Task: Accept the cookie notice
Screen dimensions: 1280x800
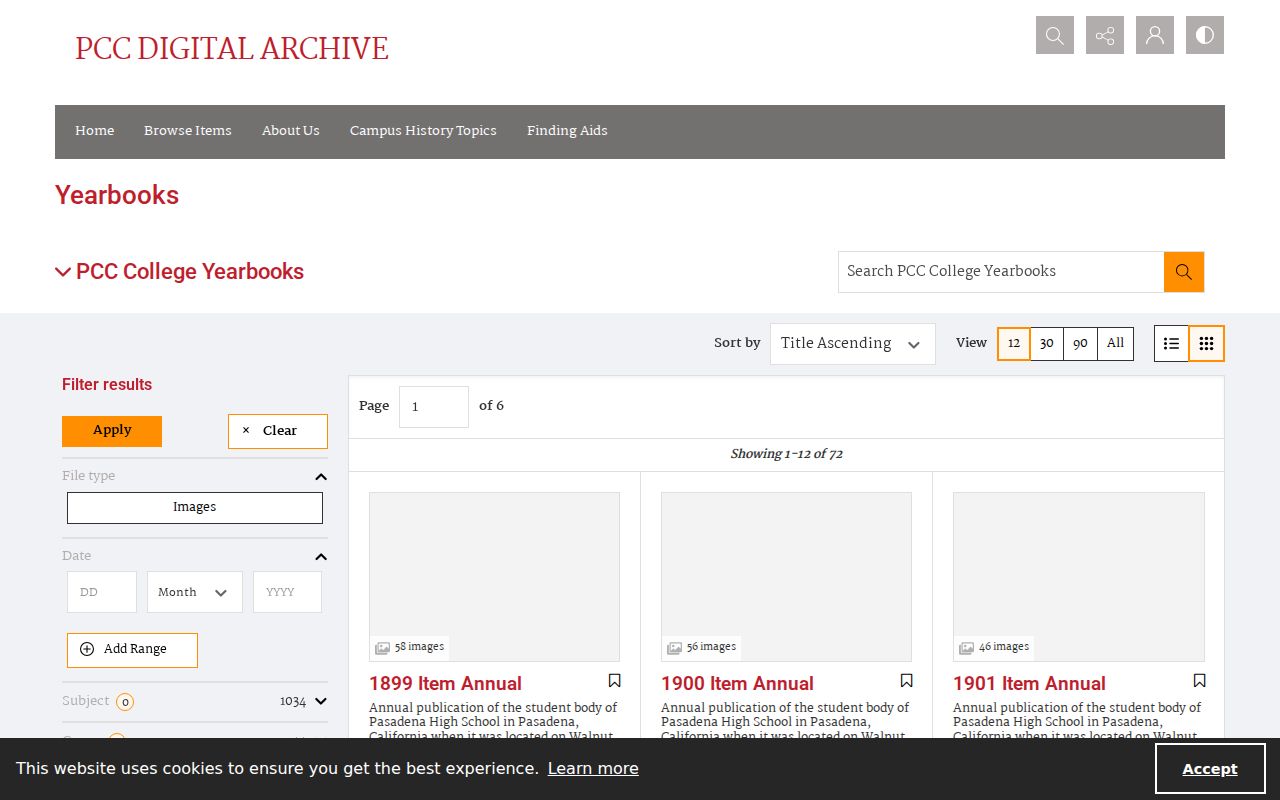Action: [1210, 769]
